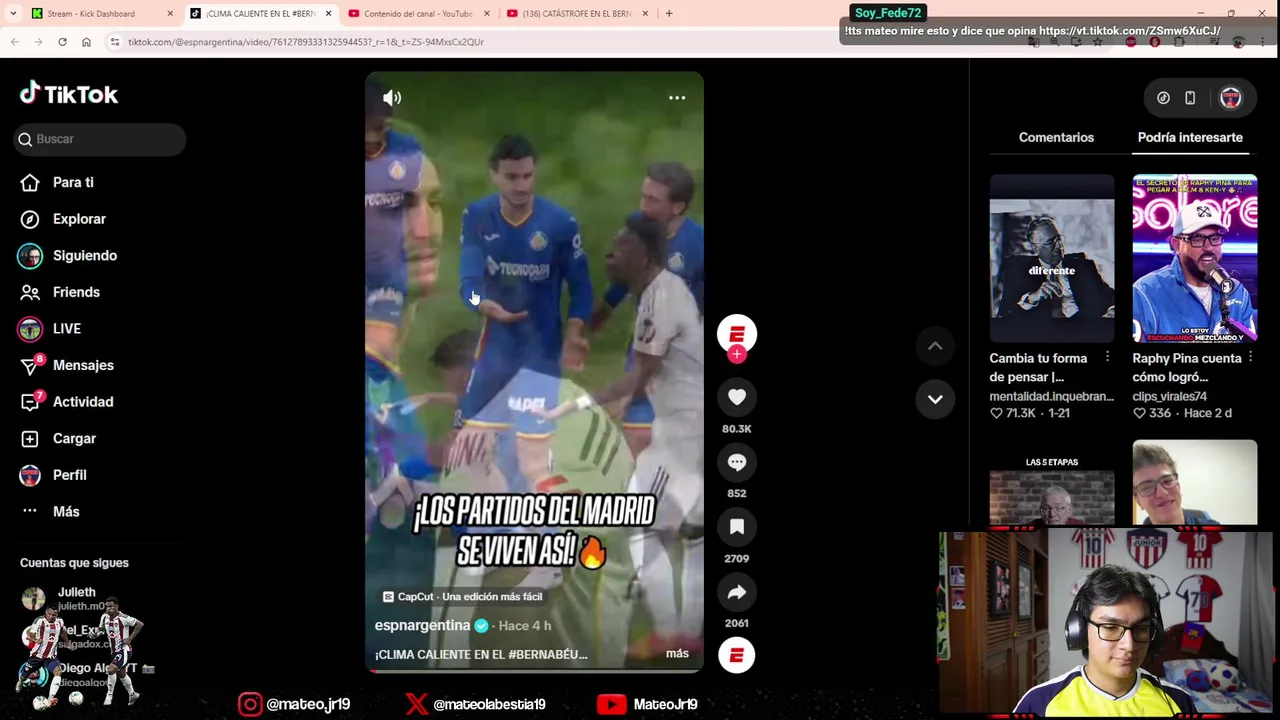This screenshot has width=1280, height=720.
Task: Go back in the browser
Action: coord(15,42)
